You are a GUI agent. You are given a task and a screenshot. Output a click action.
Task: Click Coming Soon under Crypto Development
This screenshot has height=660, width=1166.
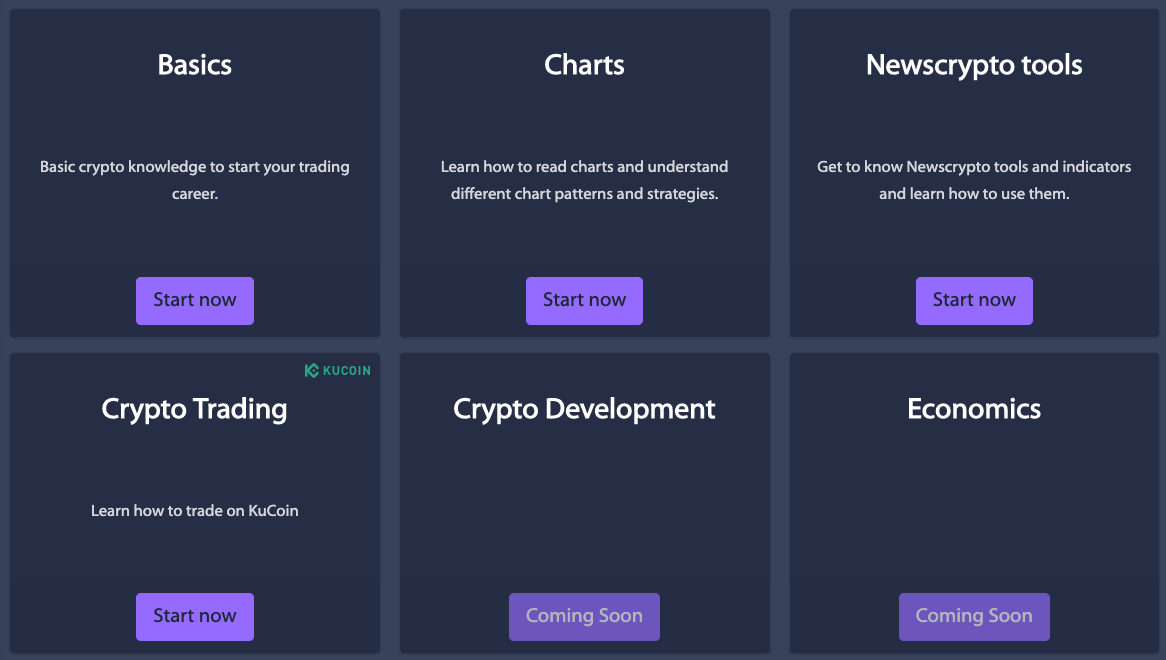tap(584, 617)
